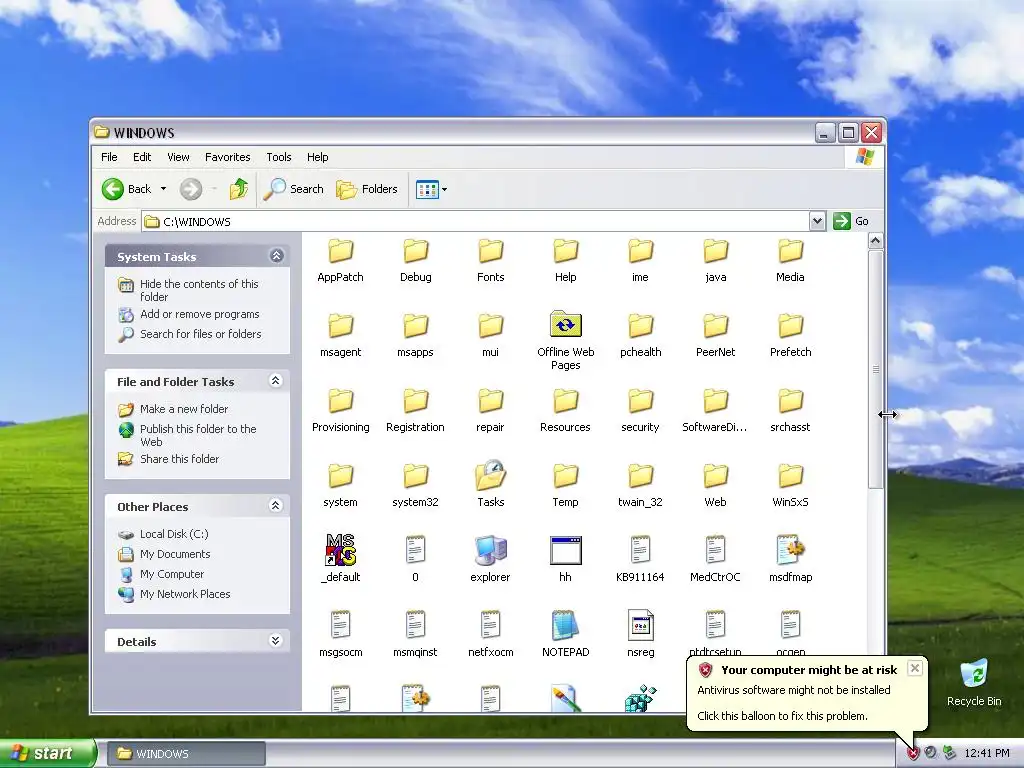Viewport: 1024px width, 768px height.
Task: Click the Up folder toolbar icon
Action: pos(239,189)
